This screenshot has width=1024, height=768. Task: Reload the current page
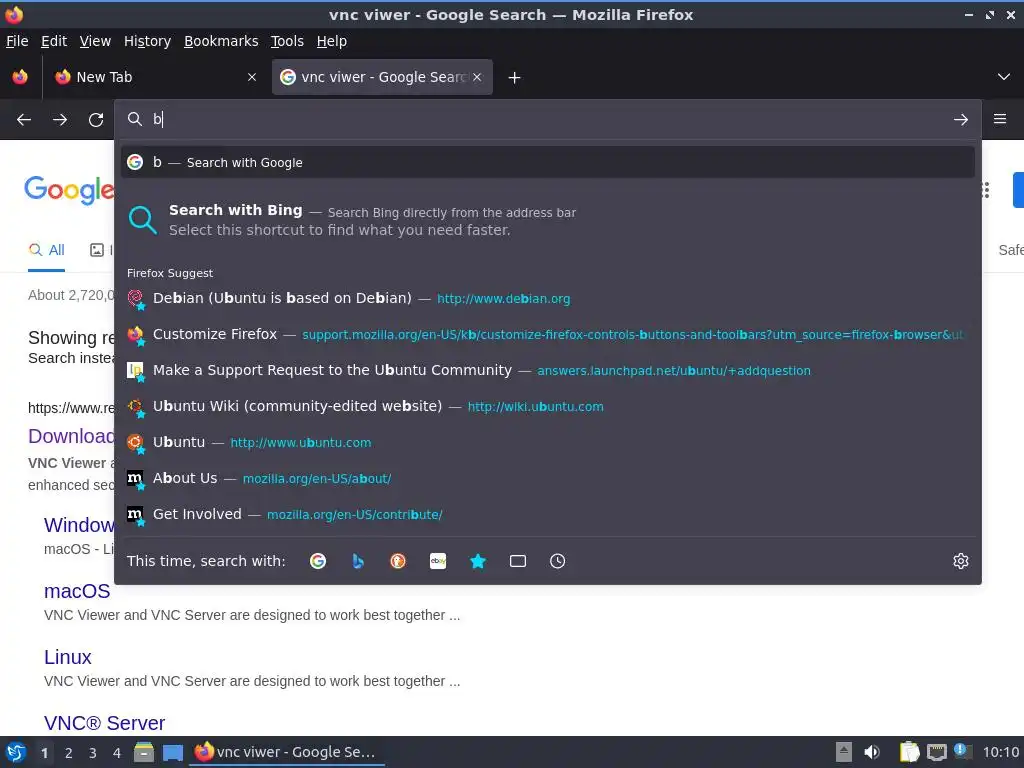(96, 120)
